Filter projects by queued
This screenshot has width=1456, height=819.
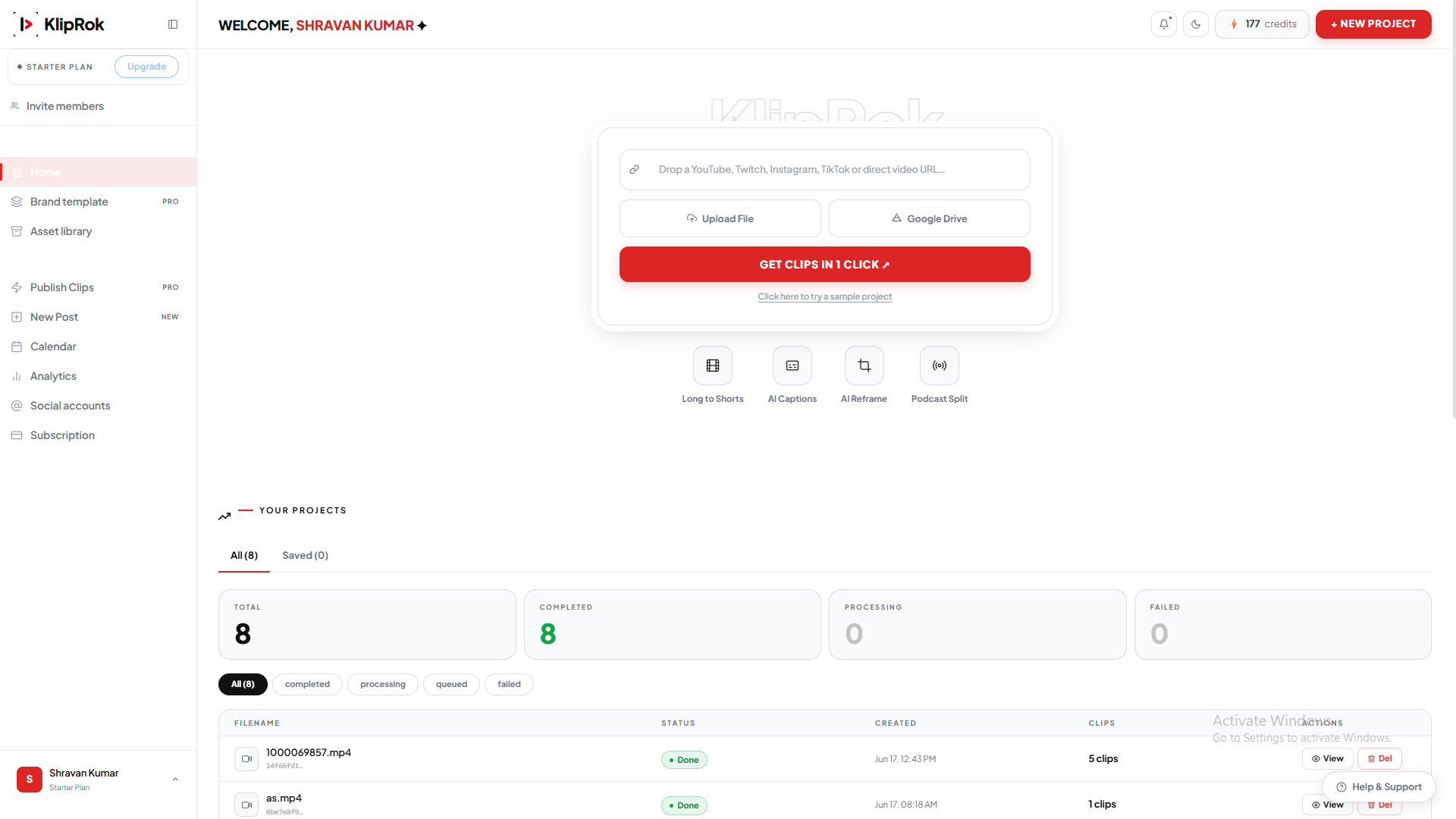(x=451, y=684)
